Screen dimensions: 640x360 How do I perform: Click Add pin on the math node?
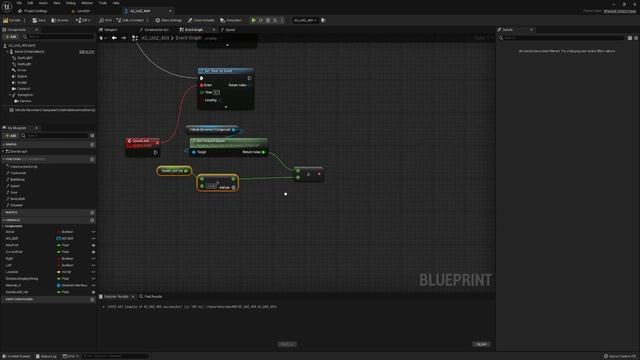coord(227,187)
